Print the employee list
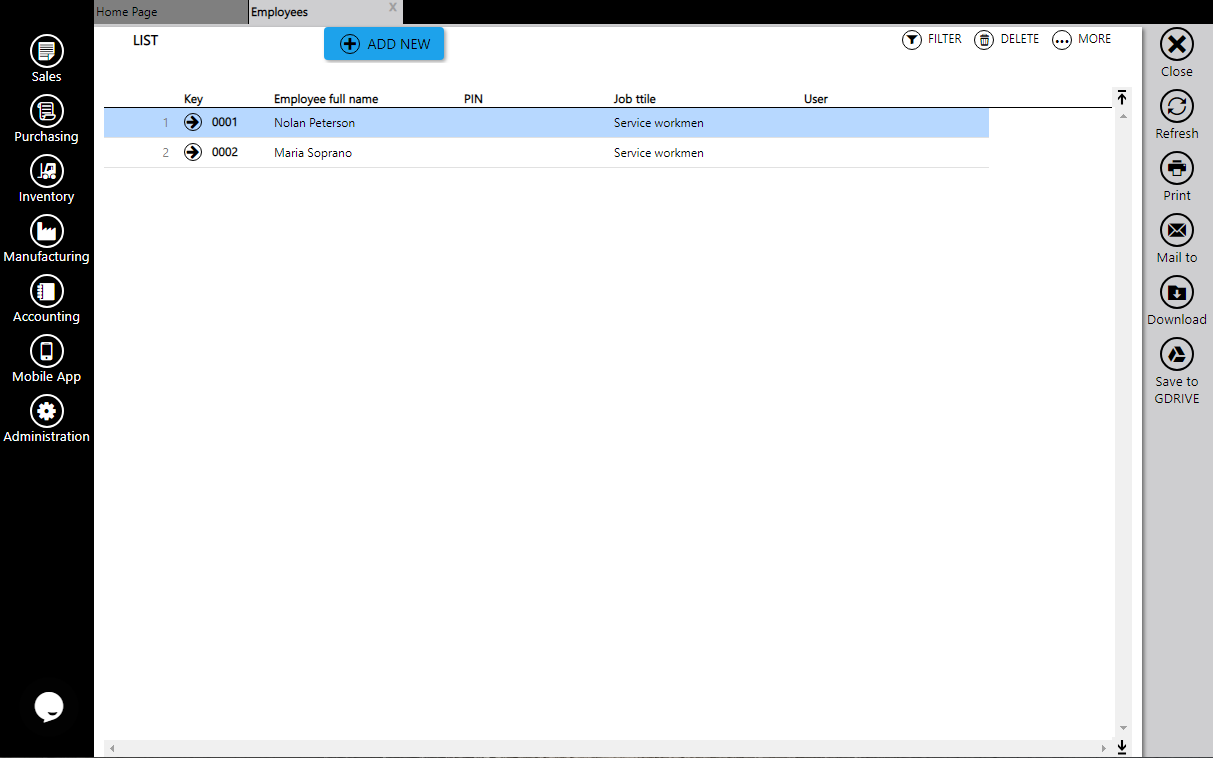Image resolution: width=1213 pixels, height=758 pixels. pyautogui.click(x=1177, y=168)
